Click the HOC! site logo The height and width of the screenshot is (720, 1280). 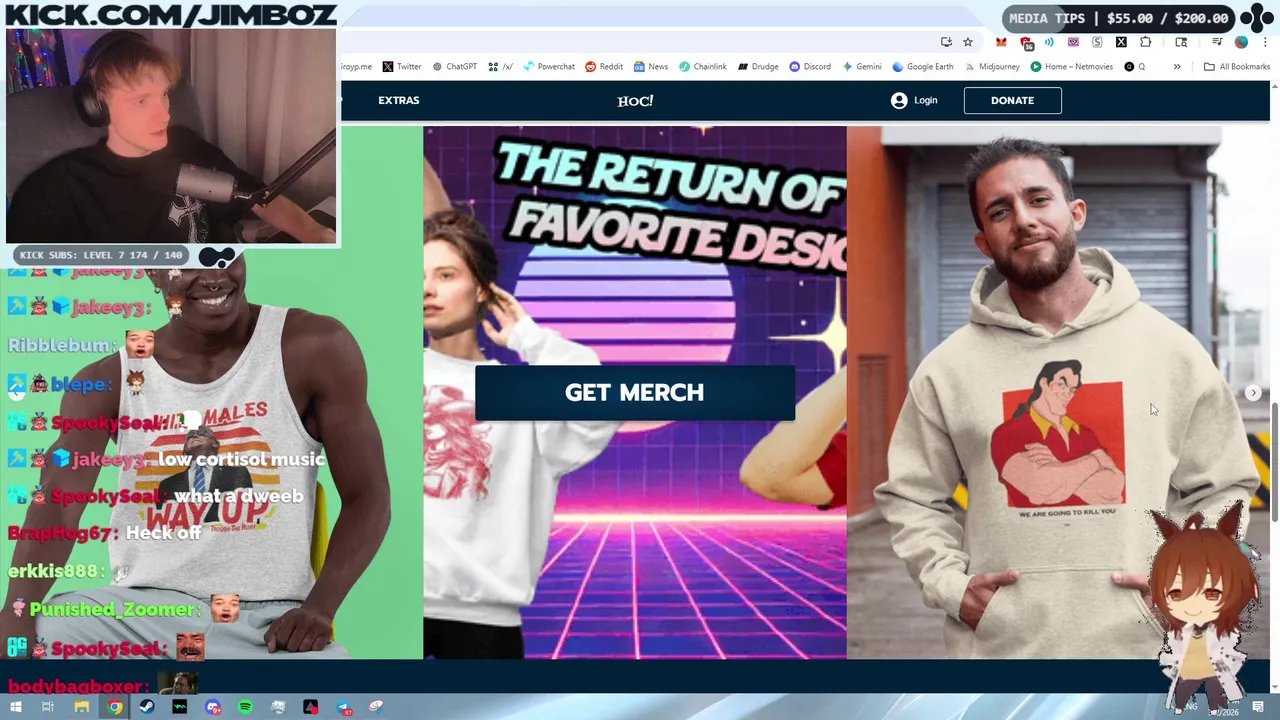click(x=635, y=101)
